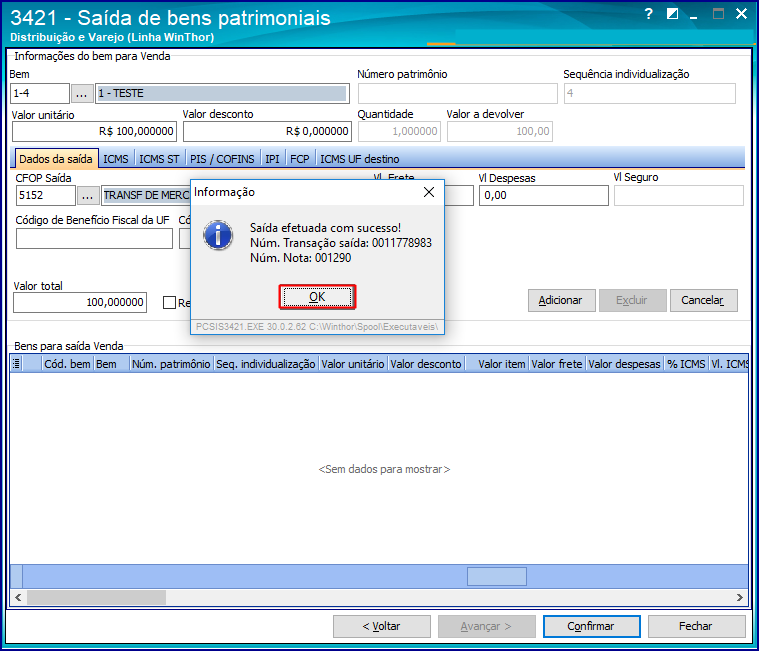Open the IPI tab
The width and height of the screenshot is (759, 651).
pos(272,159)
